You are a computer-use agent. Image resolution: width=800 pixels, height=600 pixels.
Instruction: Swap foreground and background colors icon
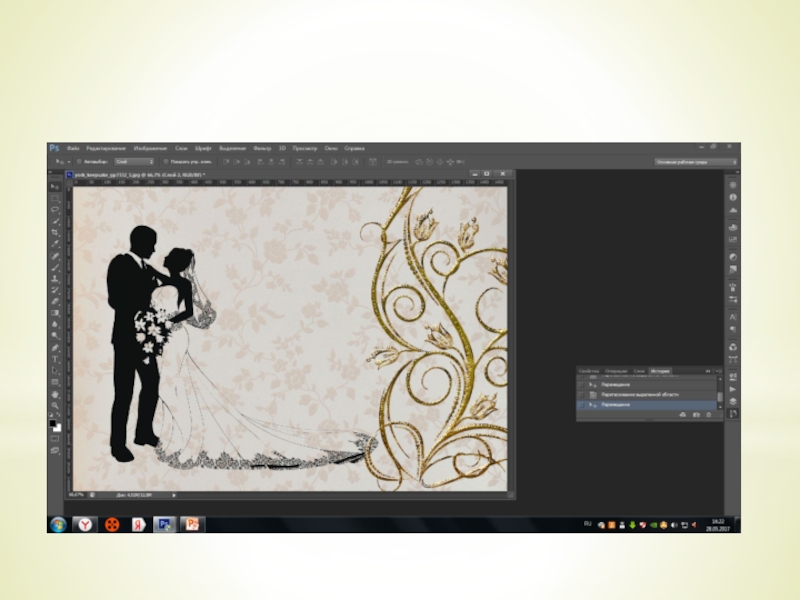click(59, 415)
